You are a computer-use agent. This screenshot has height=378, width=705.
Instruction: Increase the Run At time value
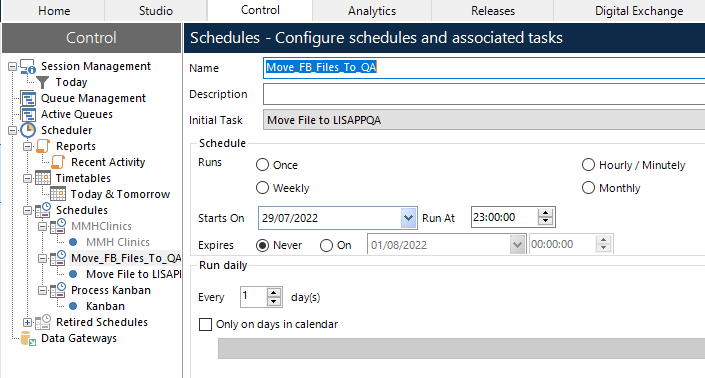click(545, 213)
